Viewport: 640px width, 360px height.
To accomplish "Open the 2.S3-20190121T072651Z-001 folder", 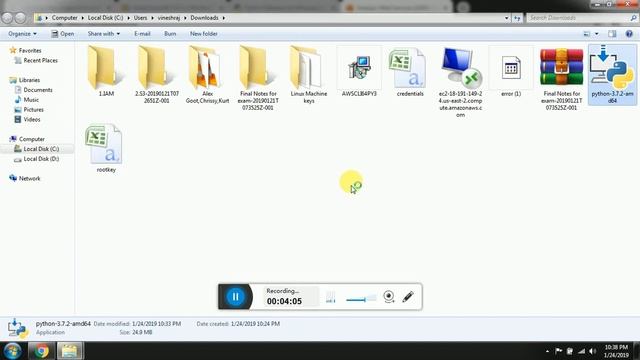I will pyautogui.click(x=156, y=74).
